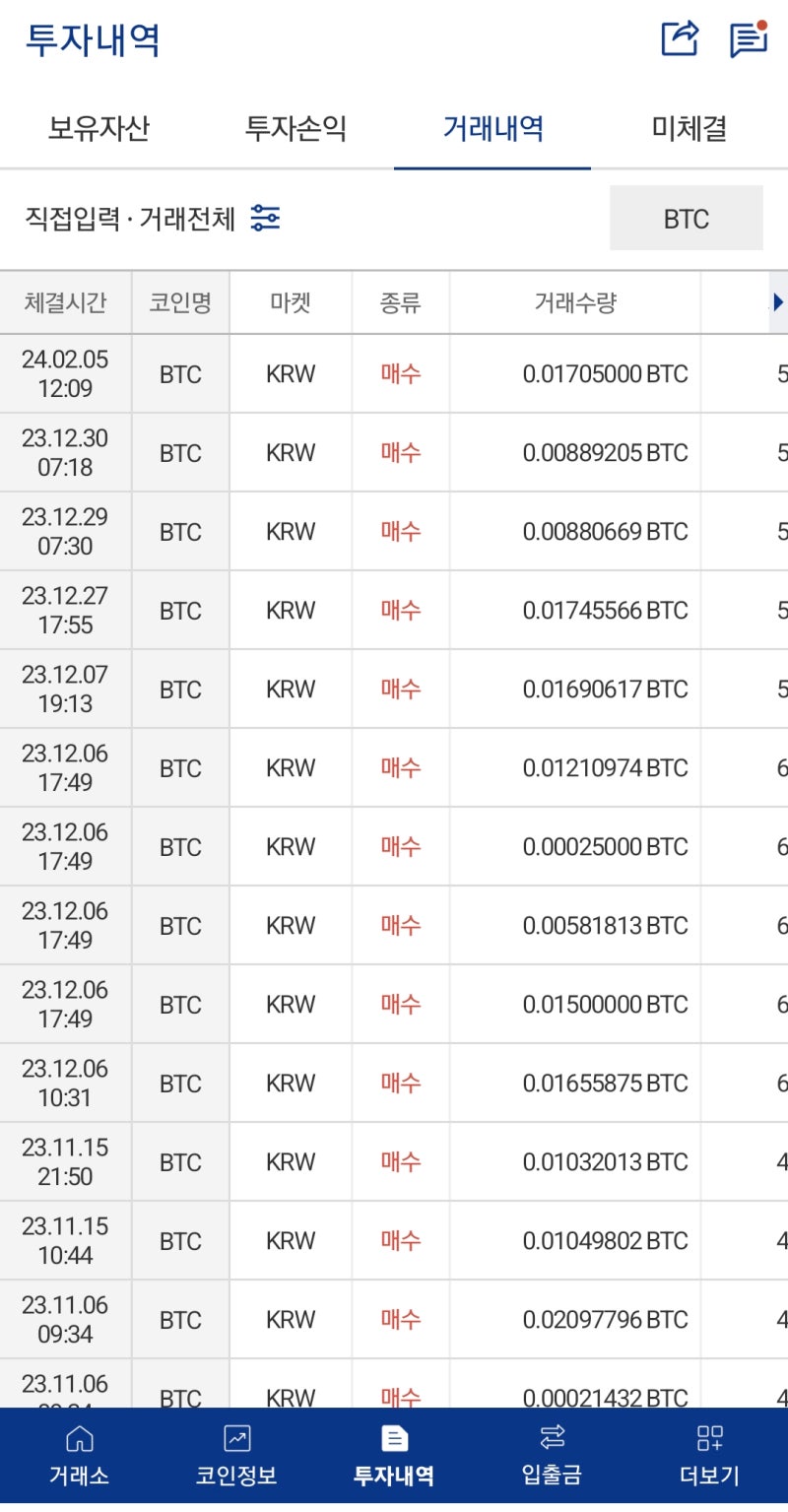
Task: Select the 투자내역 document icon
Action: (x=394, y=1439)
